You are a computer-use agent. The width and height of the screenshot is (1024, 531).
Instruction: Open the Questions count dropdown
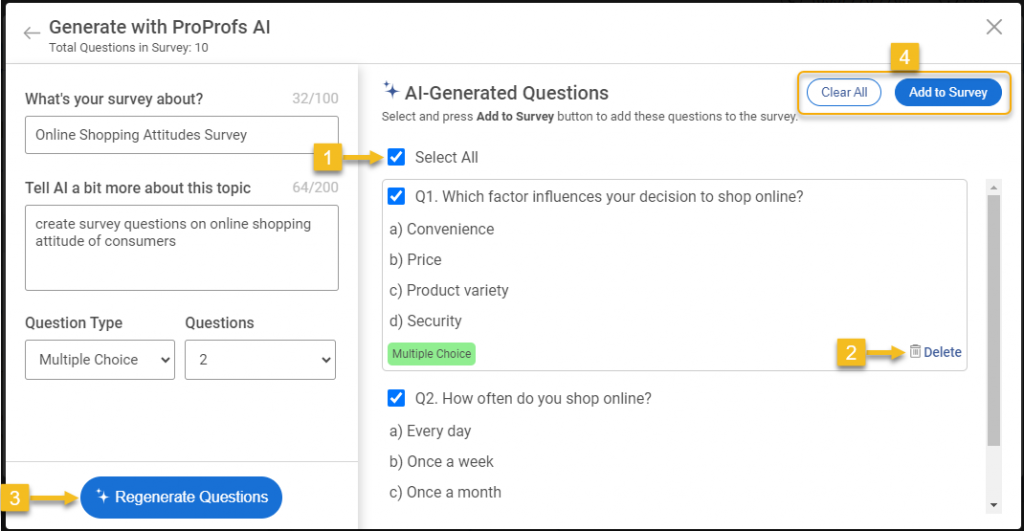coord(260,360)
